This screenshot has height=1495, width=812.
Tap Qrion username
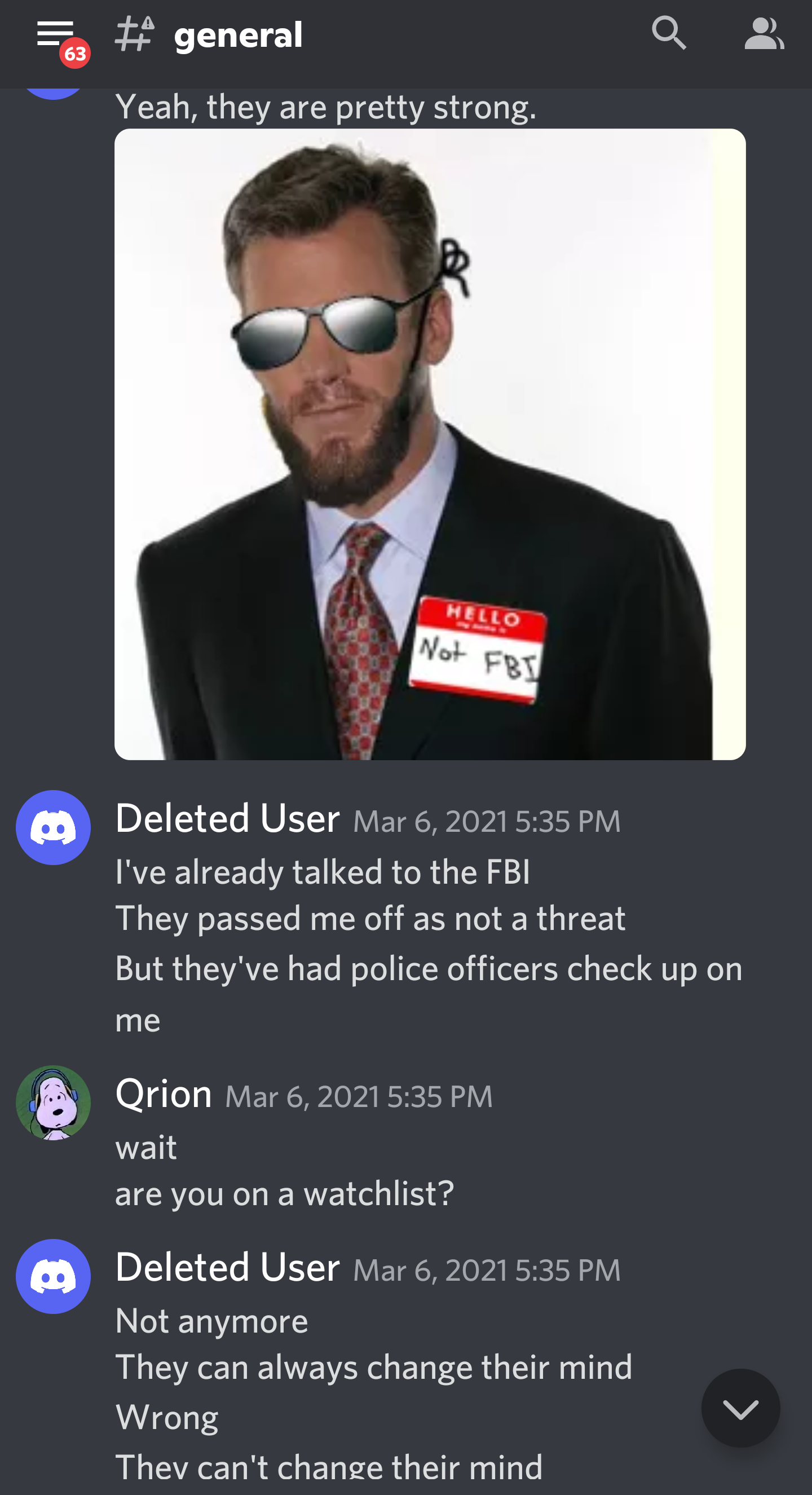click(164, 1093)
